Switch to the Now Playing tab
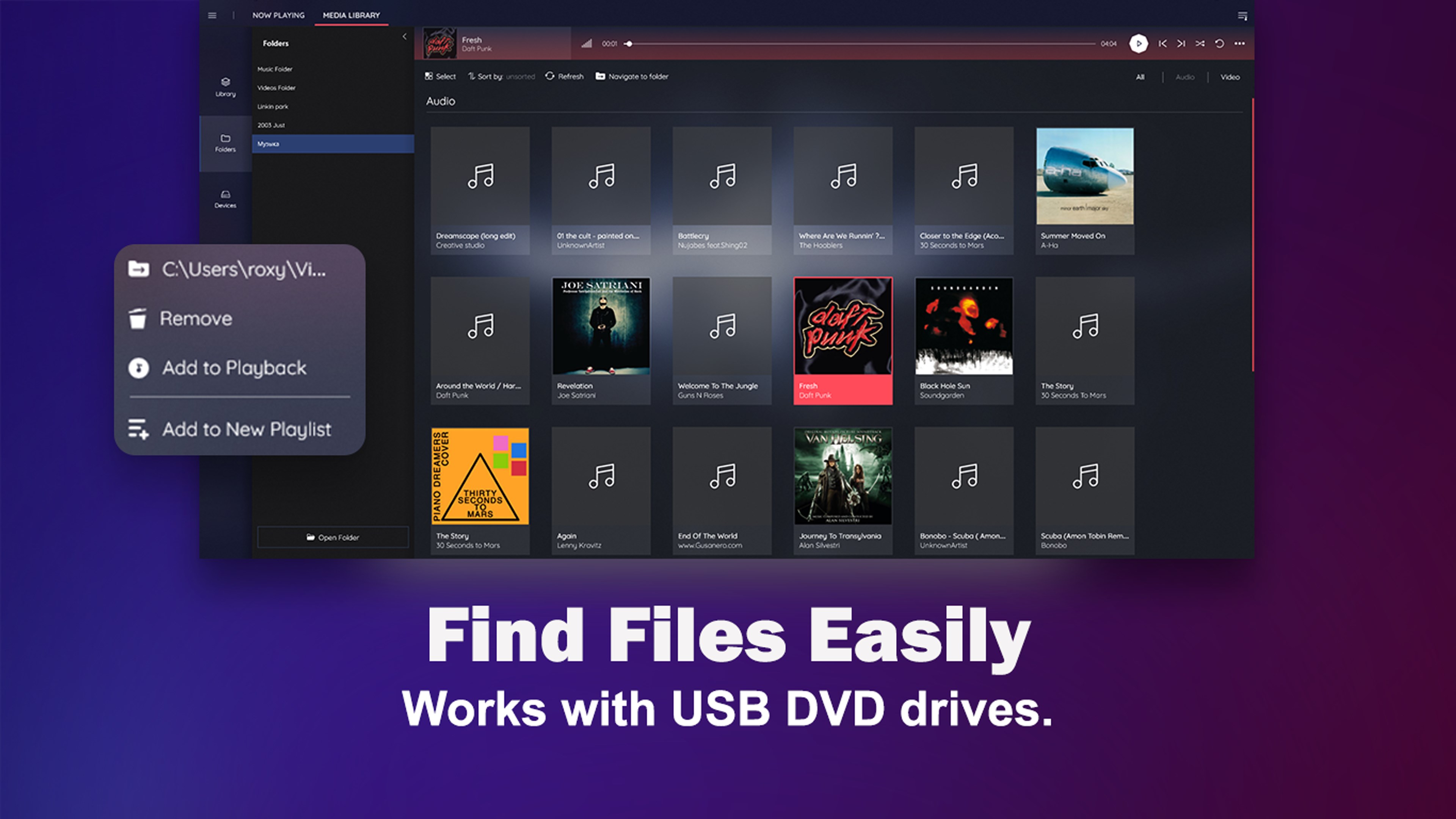This screenshot has width=1456, height=819. (x=278, y=15)
